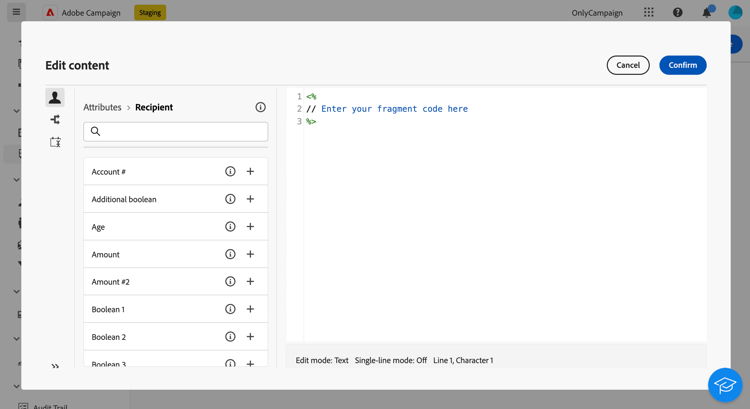Navigate to Attributes breadcrumb
750x409 pixels.
pyautogui.click(x=102, y=107)
